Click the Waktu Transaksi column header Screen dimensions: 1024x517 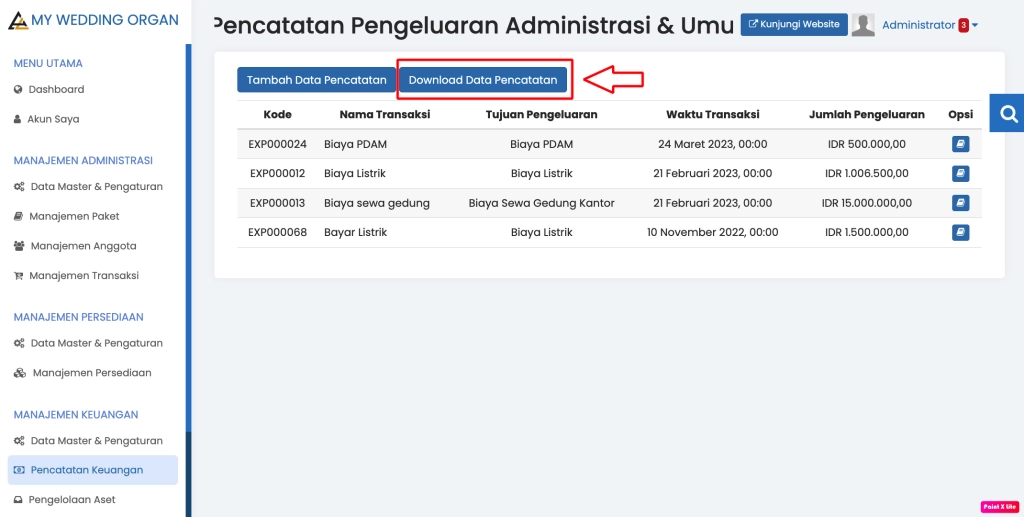[x=712, y=114]
